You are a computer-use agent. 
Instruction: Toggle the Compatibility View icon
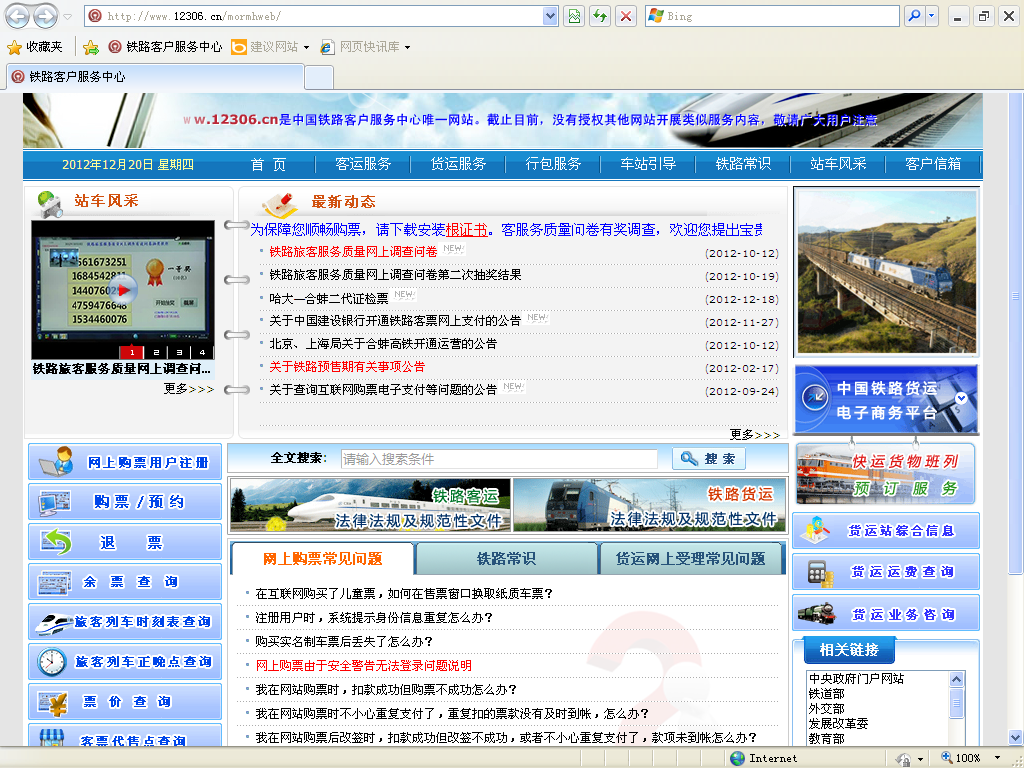coord(574,16)
